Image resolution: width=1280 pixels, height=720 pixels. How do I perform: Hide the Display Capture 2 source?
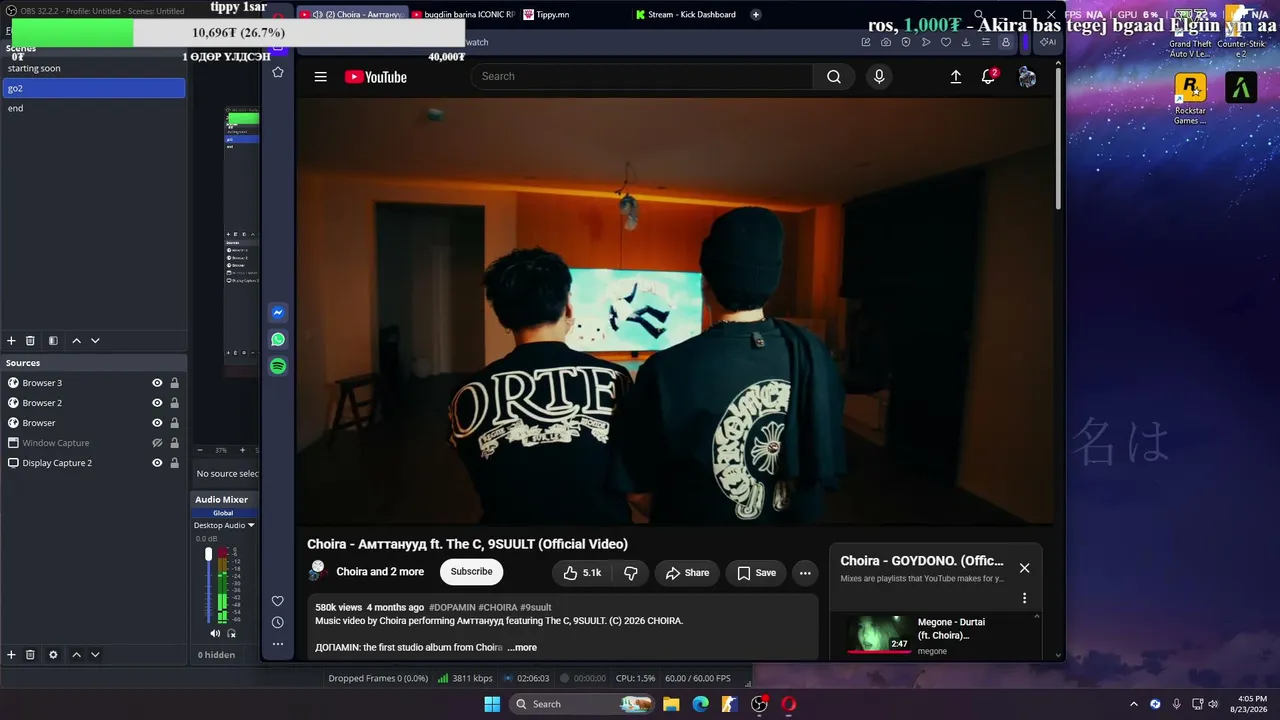pos(157,463)
